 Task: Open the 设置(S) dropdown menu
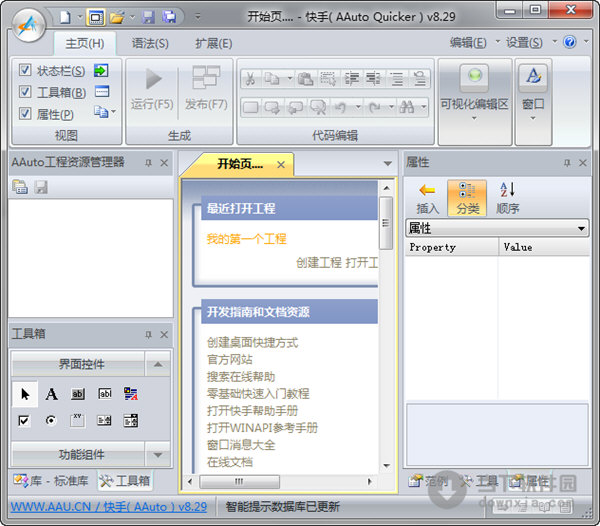coord(524,42)
